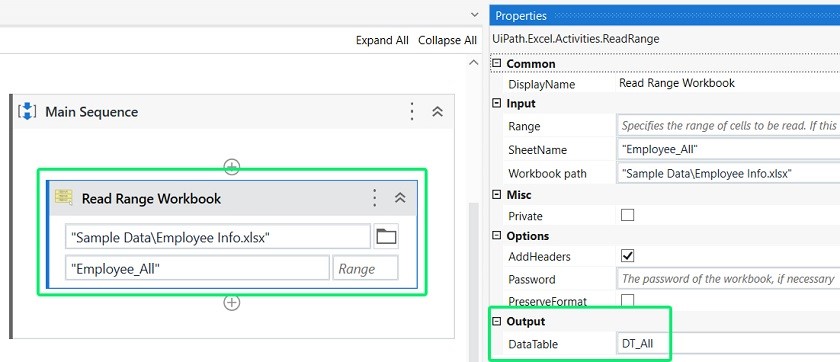Click the AddHeaders property label
The height and width of the screenshot is (362, 840).
(539, 257)
